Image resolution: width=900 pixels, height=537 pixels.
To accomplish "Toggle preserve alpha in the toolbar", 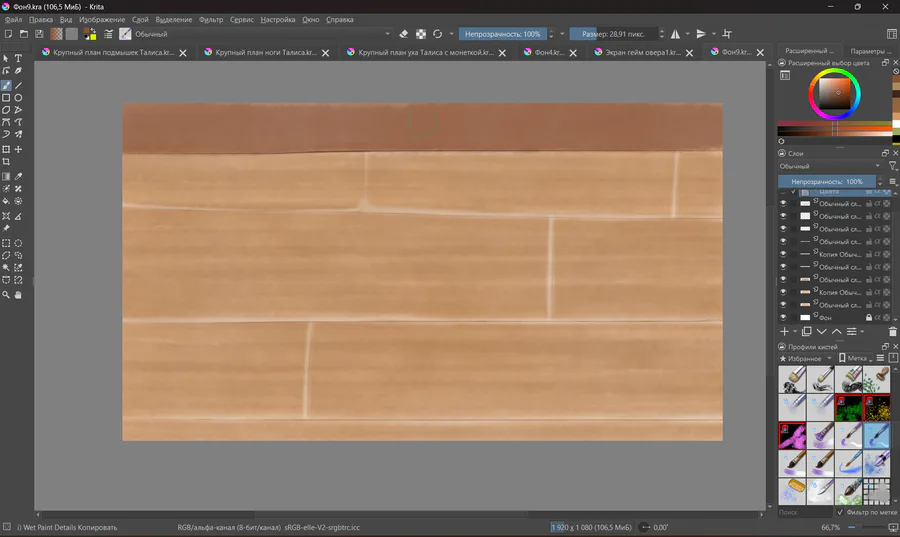I will pyautogui.click(x=421, y=34).
